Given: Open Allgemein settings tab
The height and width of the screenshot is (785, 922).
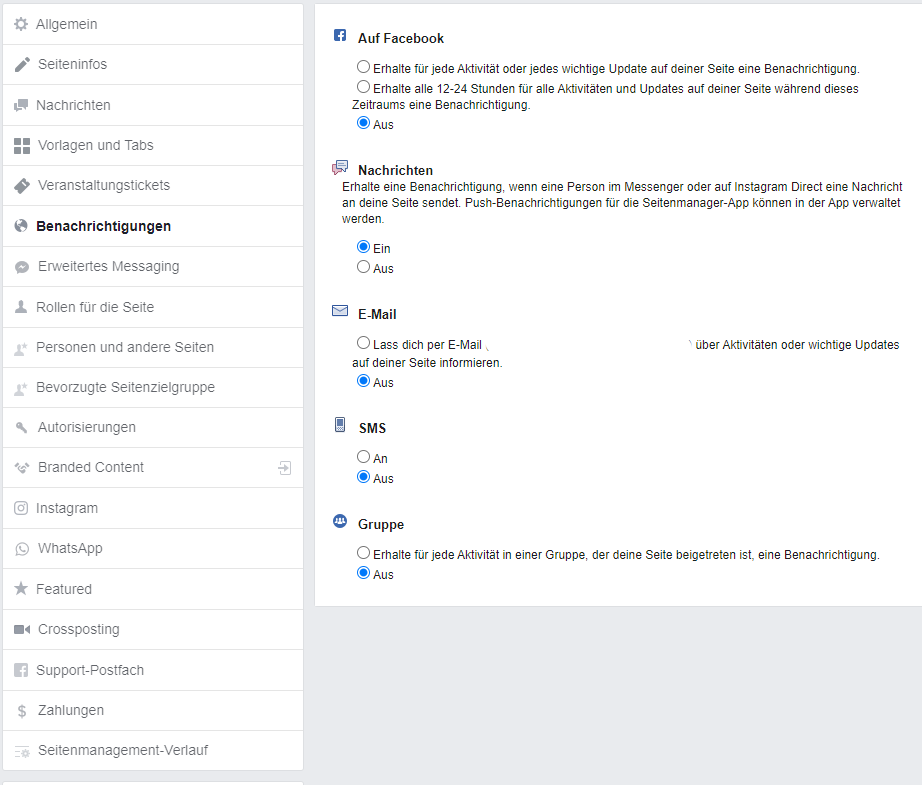Looking at the screenshot, I should pyautogui.click(x=153, y=24).
